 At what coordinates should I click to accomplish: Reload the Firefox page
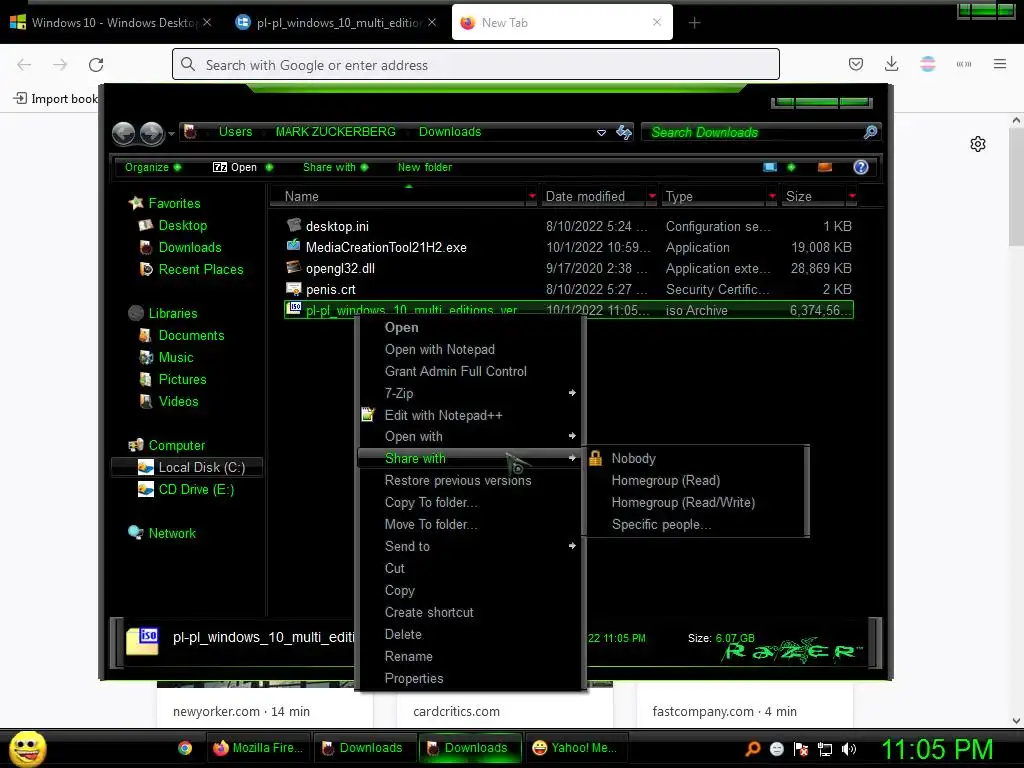click(96, 65)
